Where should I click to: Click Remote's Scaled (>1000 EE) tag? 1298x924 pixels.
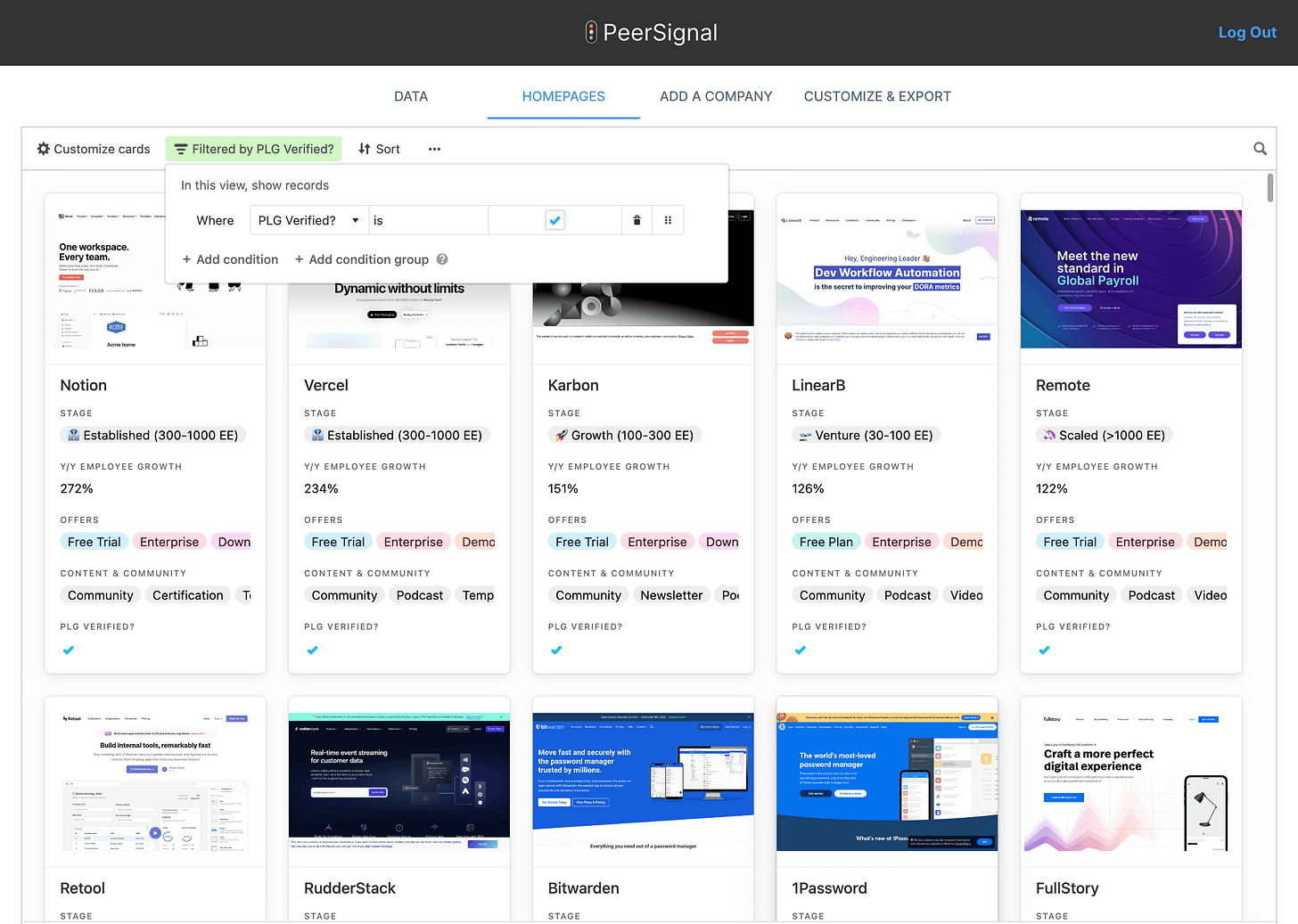[x=1105, y=435]
